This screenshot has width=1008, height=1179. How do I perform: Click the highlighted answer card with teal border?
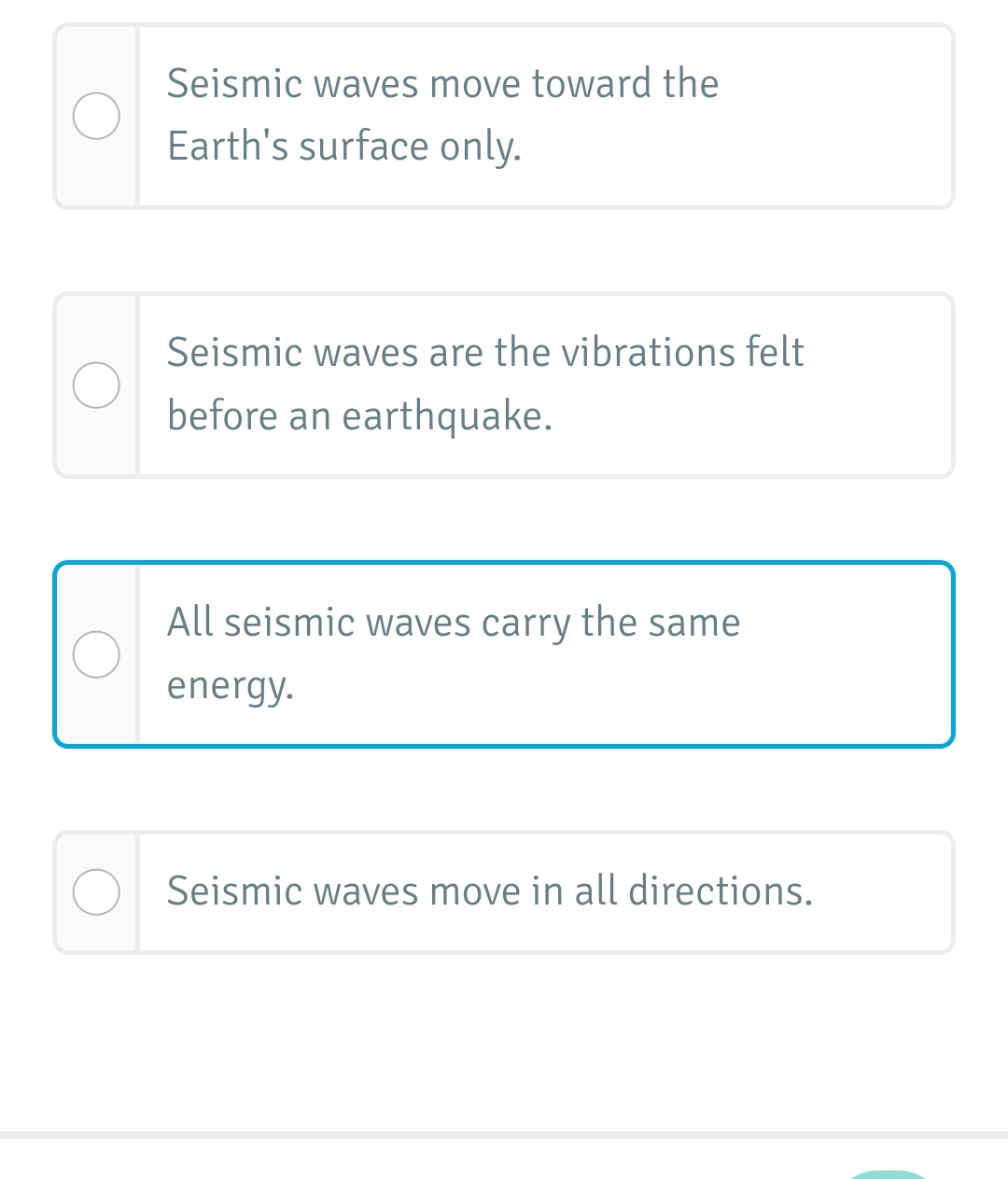504,653
